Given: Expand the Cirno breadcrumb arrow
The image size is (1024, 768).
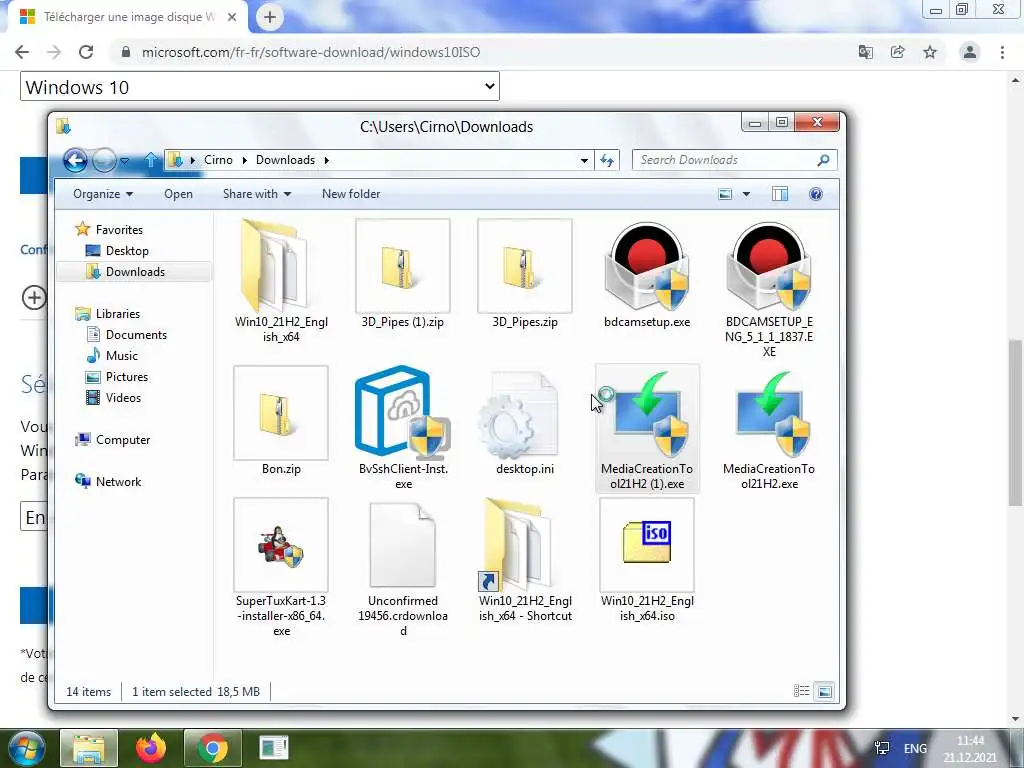Looking at the screenshot, I should tap(244, 160).
